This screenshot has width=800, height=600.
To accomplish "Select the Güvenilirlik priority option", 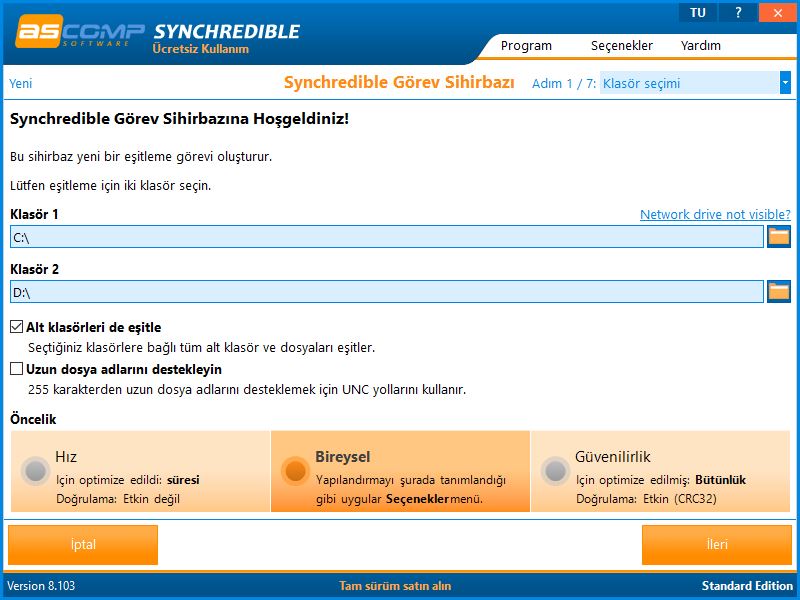I will tap(660, 471).
